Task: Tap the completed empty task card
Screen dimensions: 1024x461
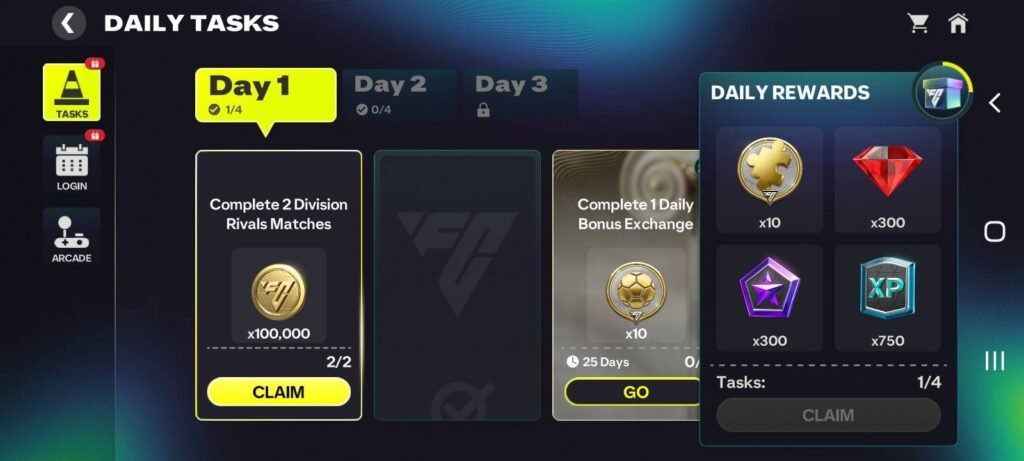Action: point(457,285)
